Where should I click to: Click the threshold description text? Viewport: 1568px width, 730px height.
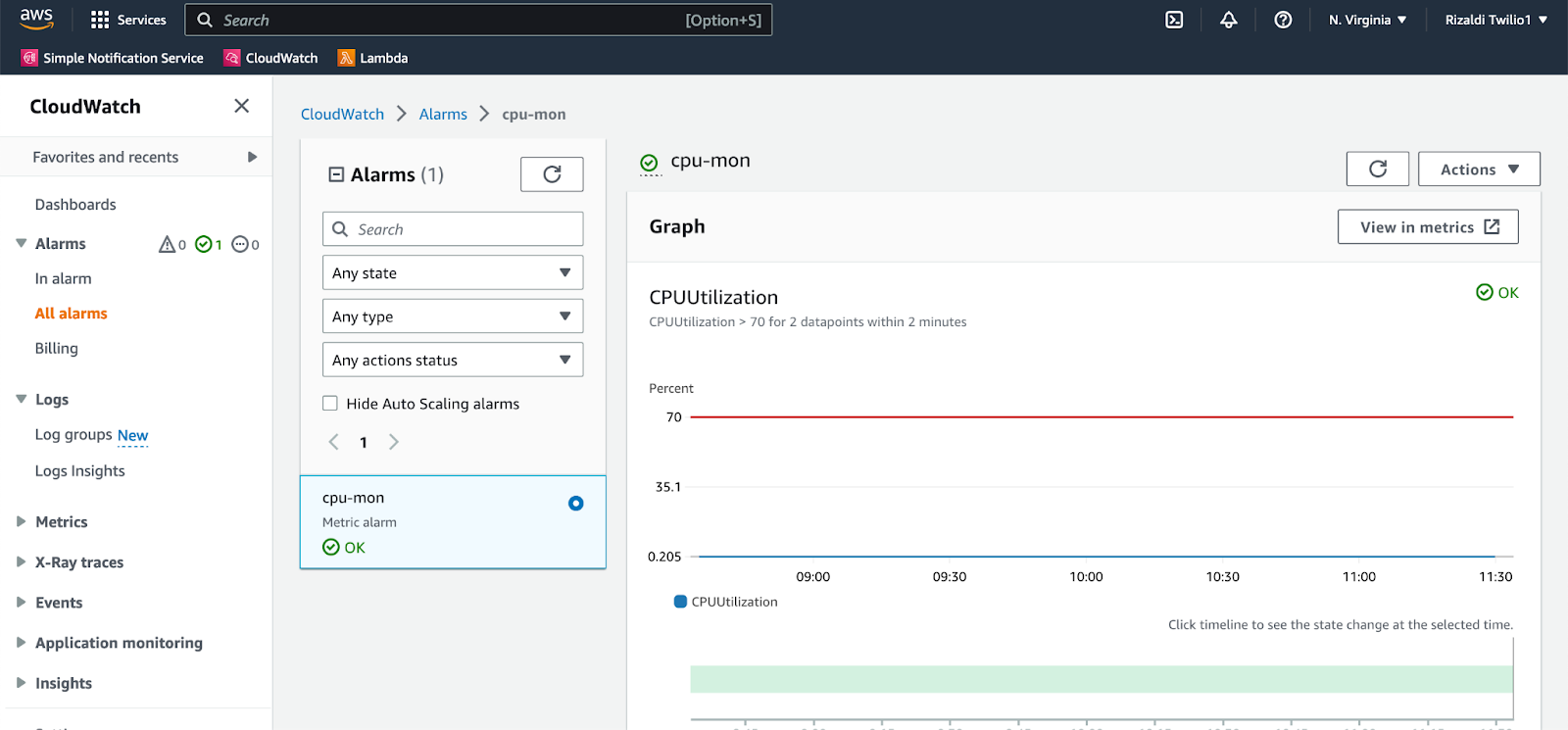[808, 321]
